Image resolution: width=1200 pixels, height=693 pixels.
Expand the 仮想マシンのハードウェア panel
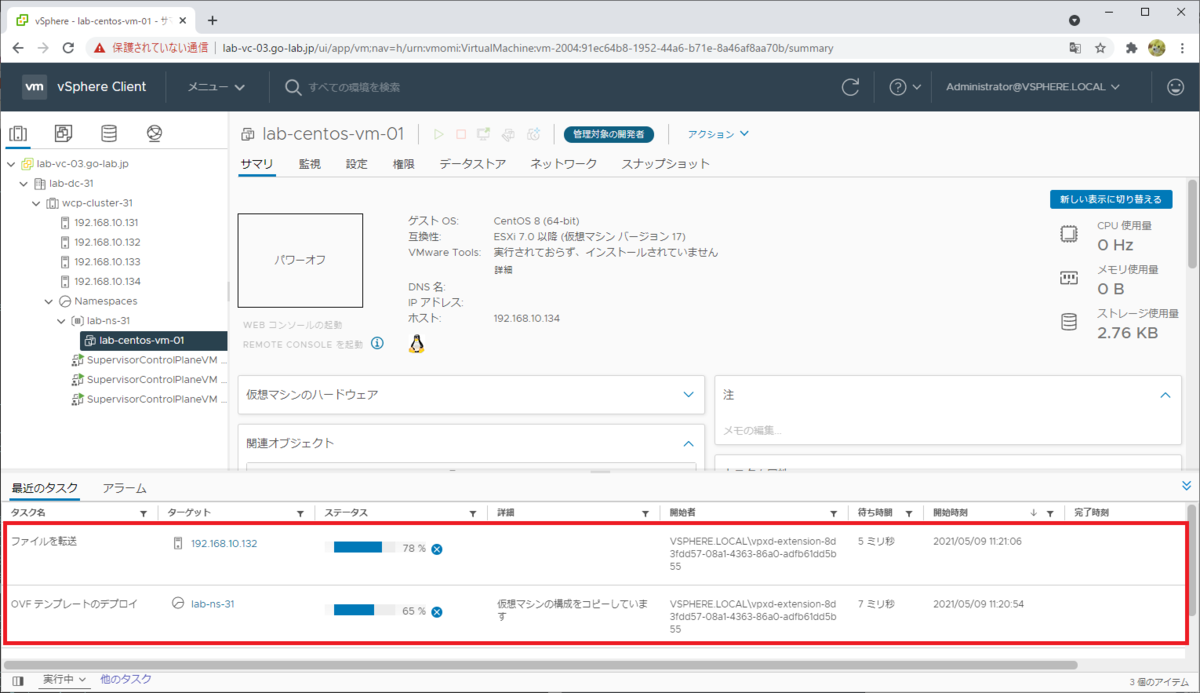click(688, 394)
